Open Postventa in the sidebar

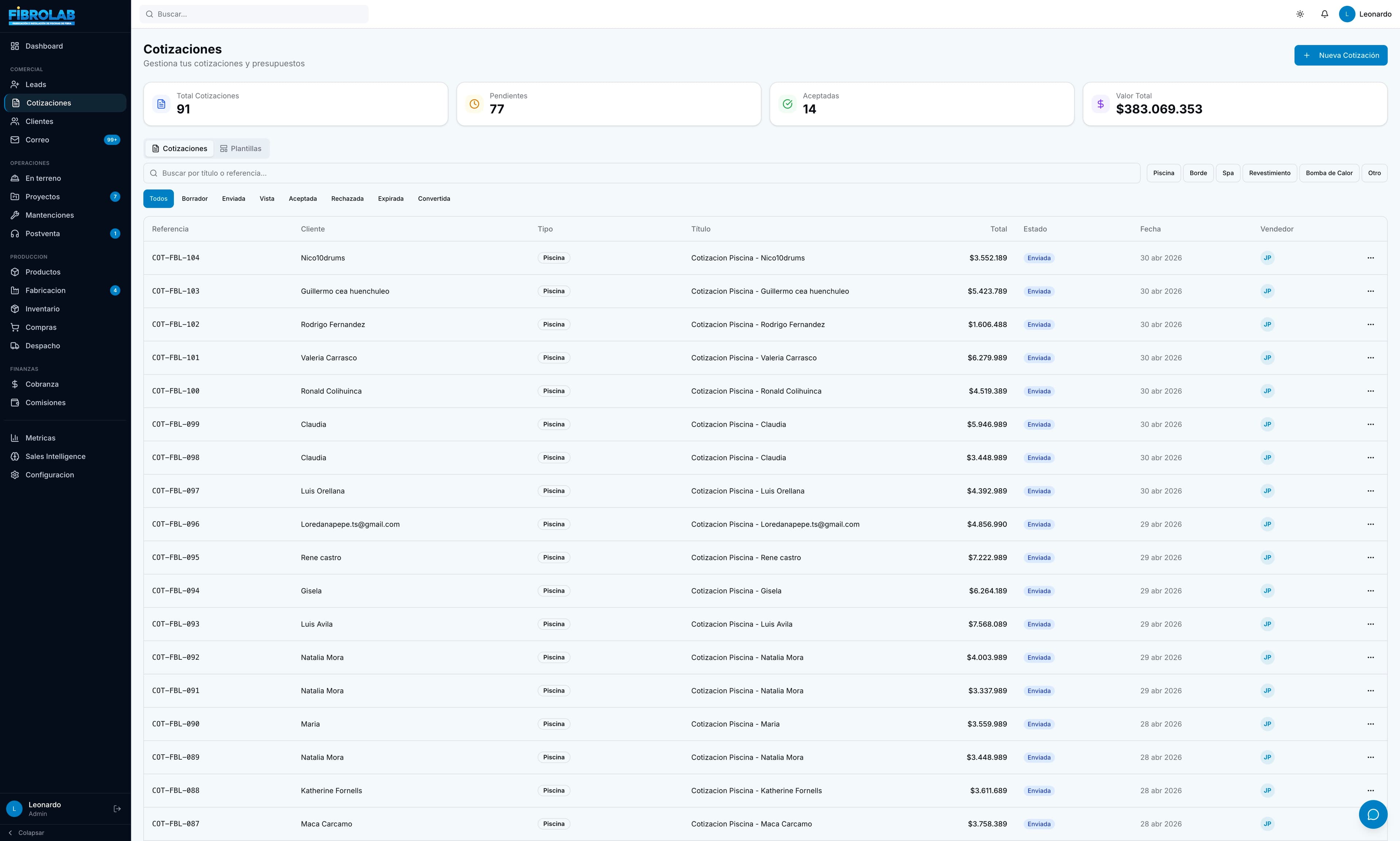click(65, 233)
